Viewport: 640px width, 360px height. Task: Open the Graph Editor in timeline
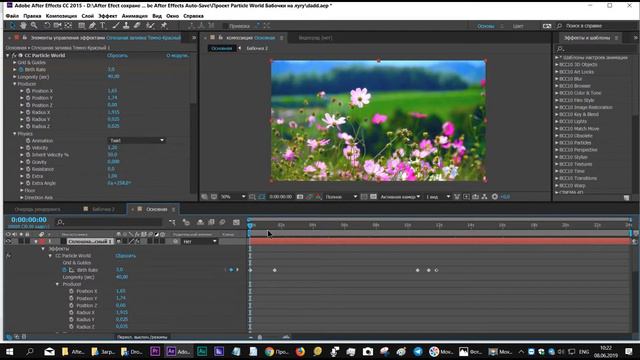236,222
